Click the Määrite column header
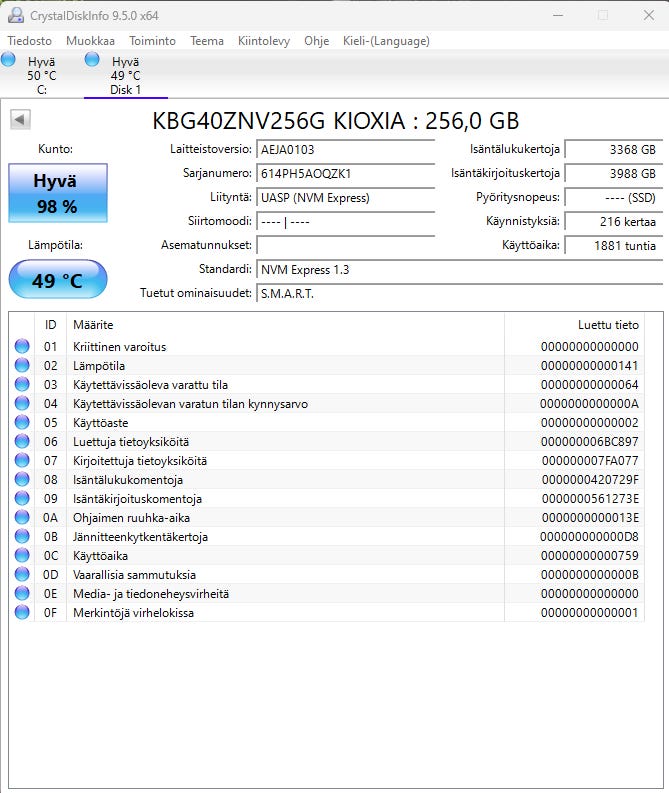The width and height of the screenshot is (669, 793). [x=285, y=325]
